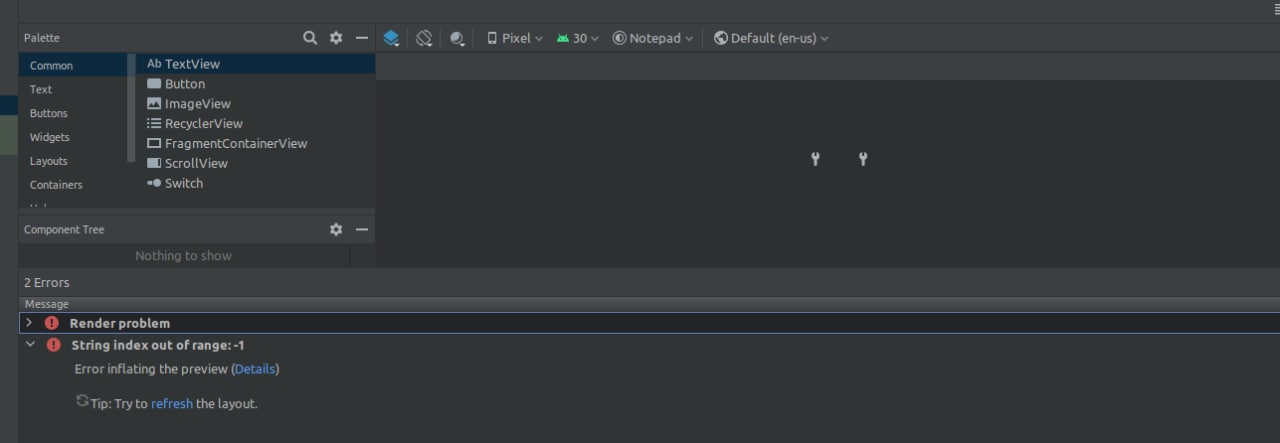Pick TextView from the palette list
Screen dimensions: 1280x443
255,64
